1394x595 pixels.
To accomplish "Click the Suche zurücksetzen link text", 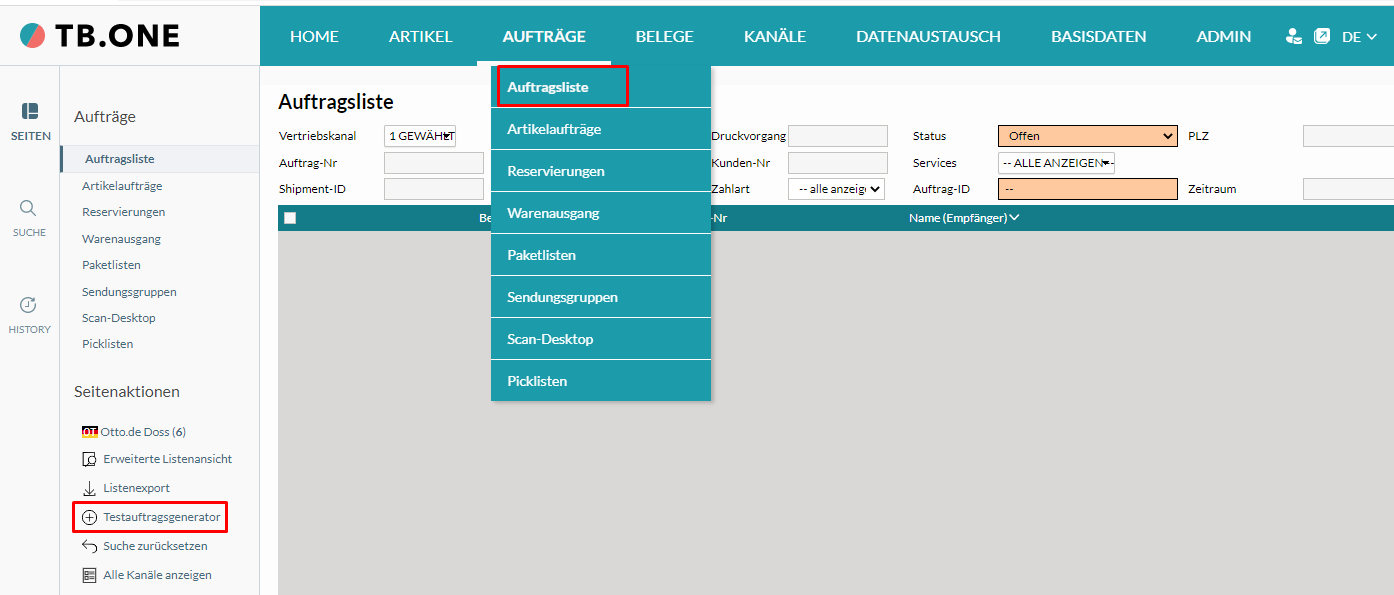I will point(155,546).
